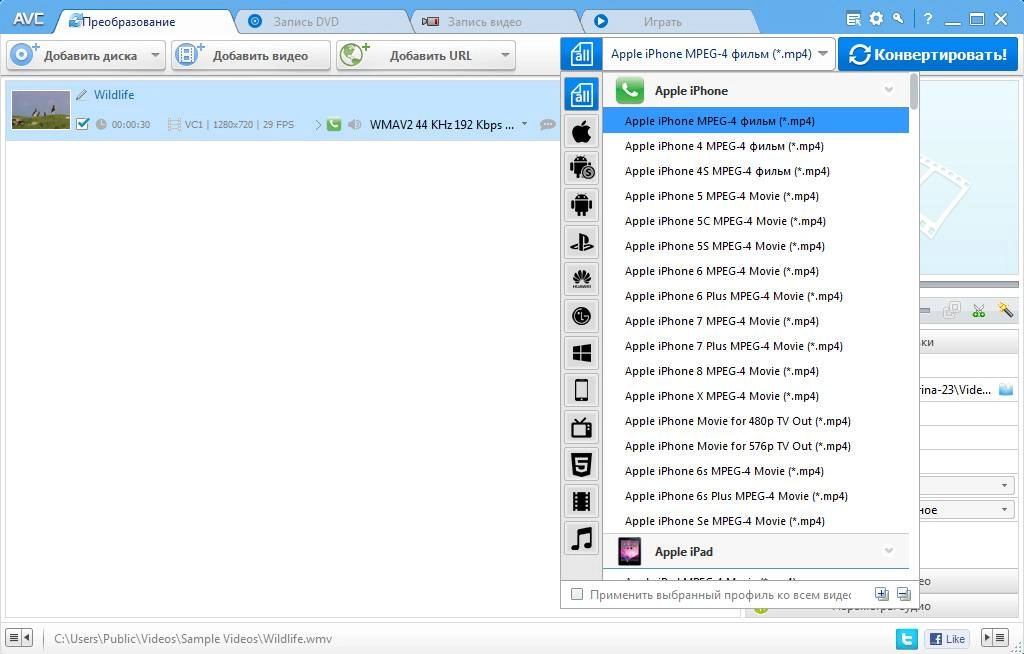Image resolution: width=1024 pixels, height=654 pixels.
Task: Select Apple iPhone 4 MPEG-4 profile
Action: pos(756,146)
